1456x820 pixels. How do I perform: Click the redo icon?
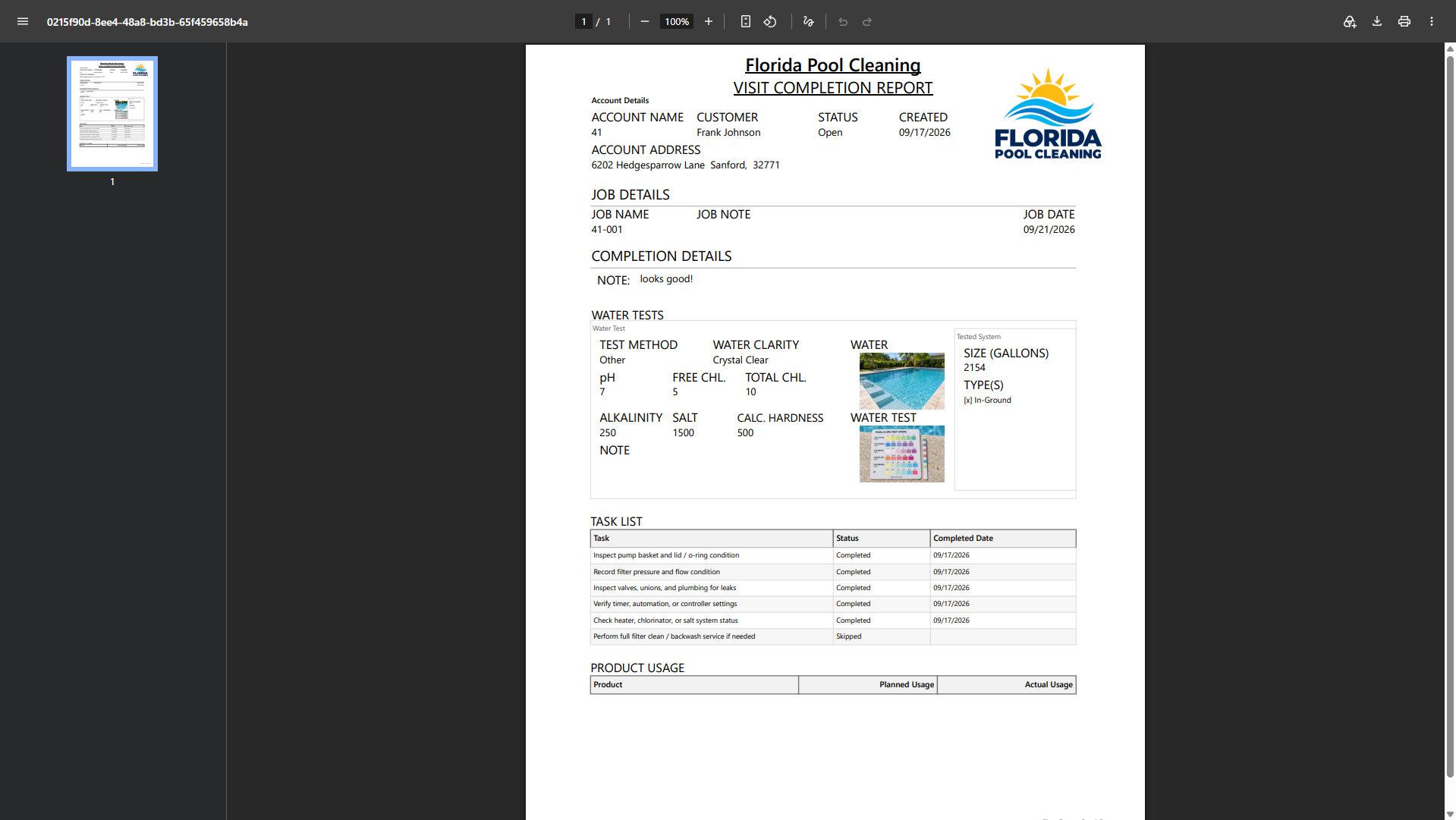tap(867, 21)
